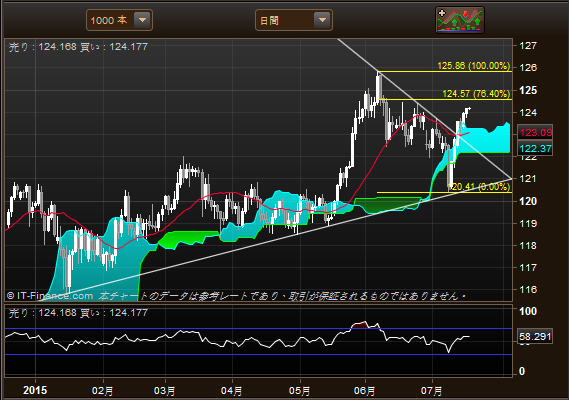Image resolution: width=569 pixels, height=400 pixels.
Task: Select the cyan 122.37 price tag
Action: 535,148
